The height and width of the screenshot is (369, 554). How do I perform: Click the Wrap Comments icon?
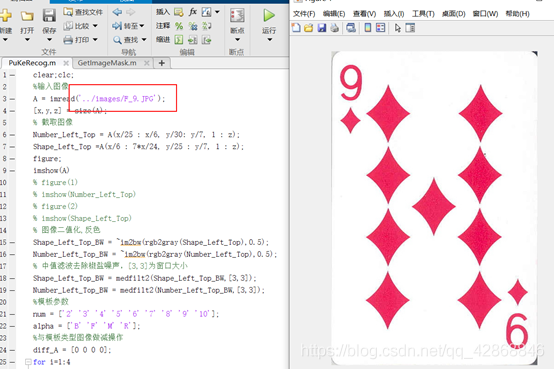coord(207,26)
